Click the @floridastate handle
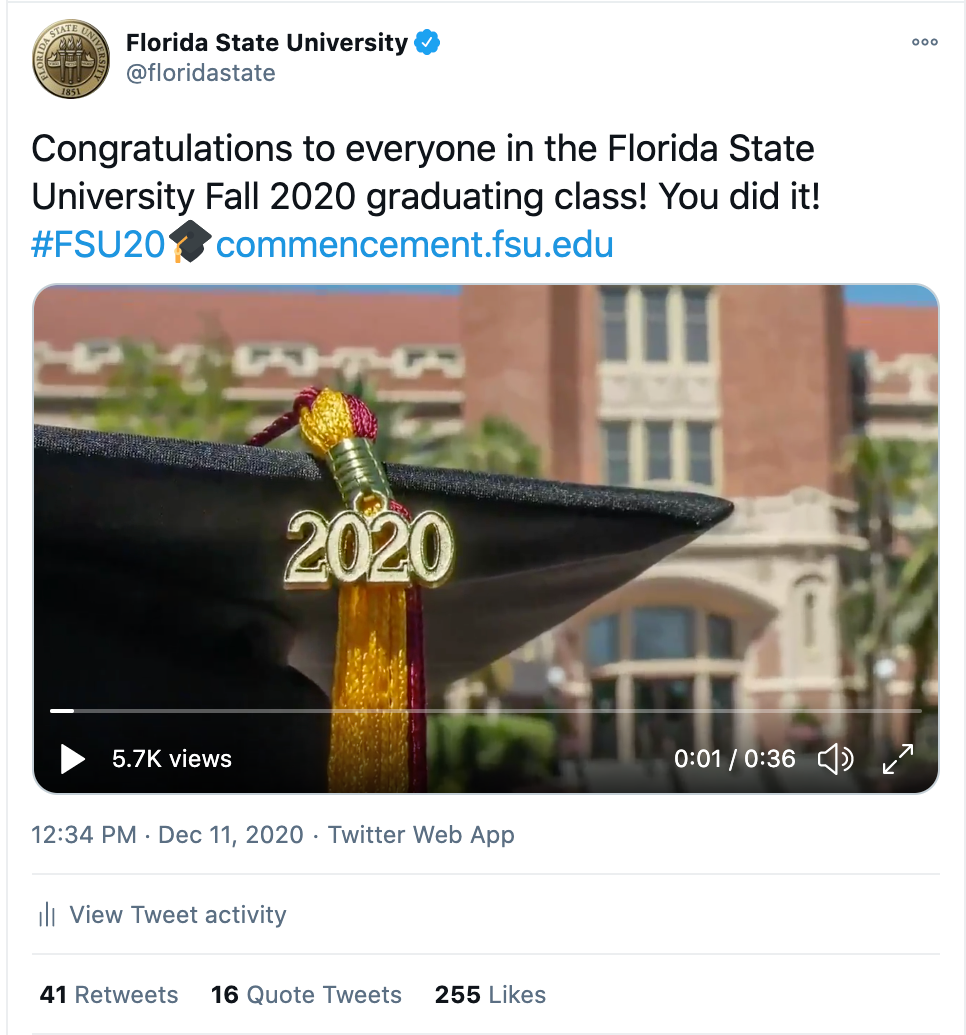 coord(200,73)
